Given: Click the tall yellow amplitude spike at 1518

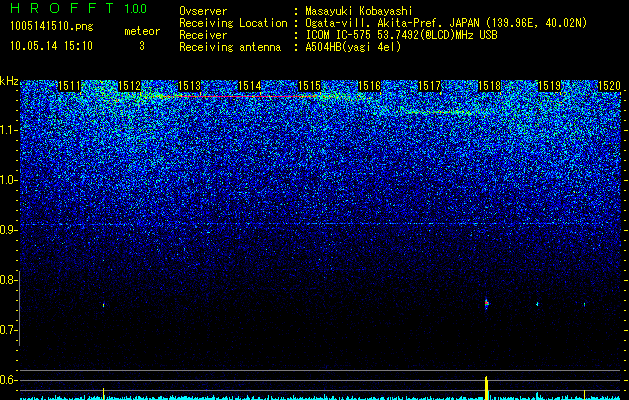Looking at the screenshot, I should coord(486,388).
